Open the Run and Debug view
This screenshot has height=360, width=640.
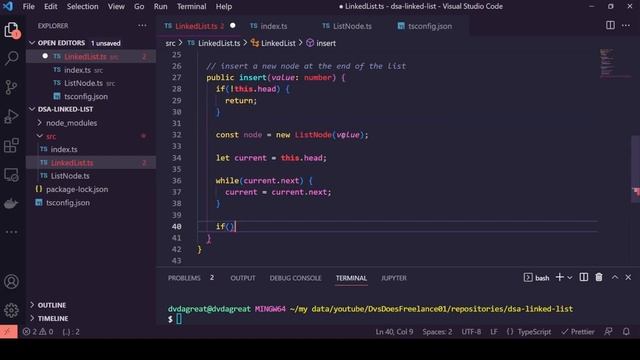pos(11,116)
